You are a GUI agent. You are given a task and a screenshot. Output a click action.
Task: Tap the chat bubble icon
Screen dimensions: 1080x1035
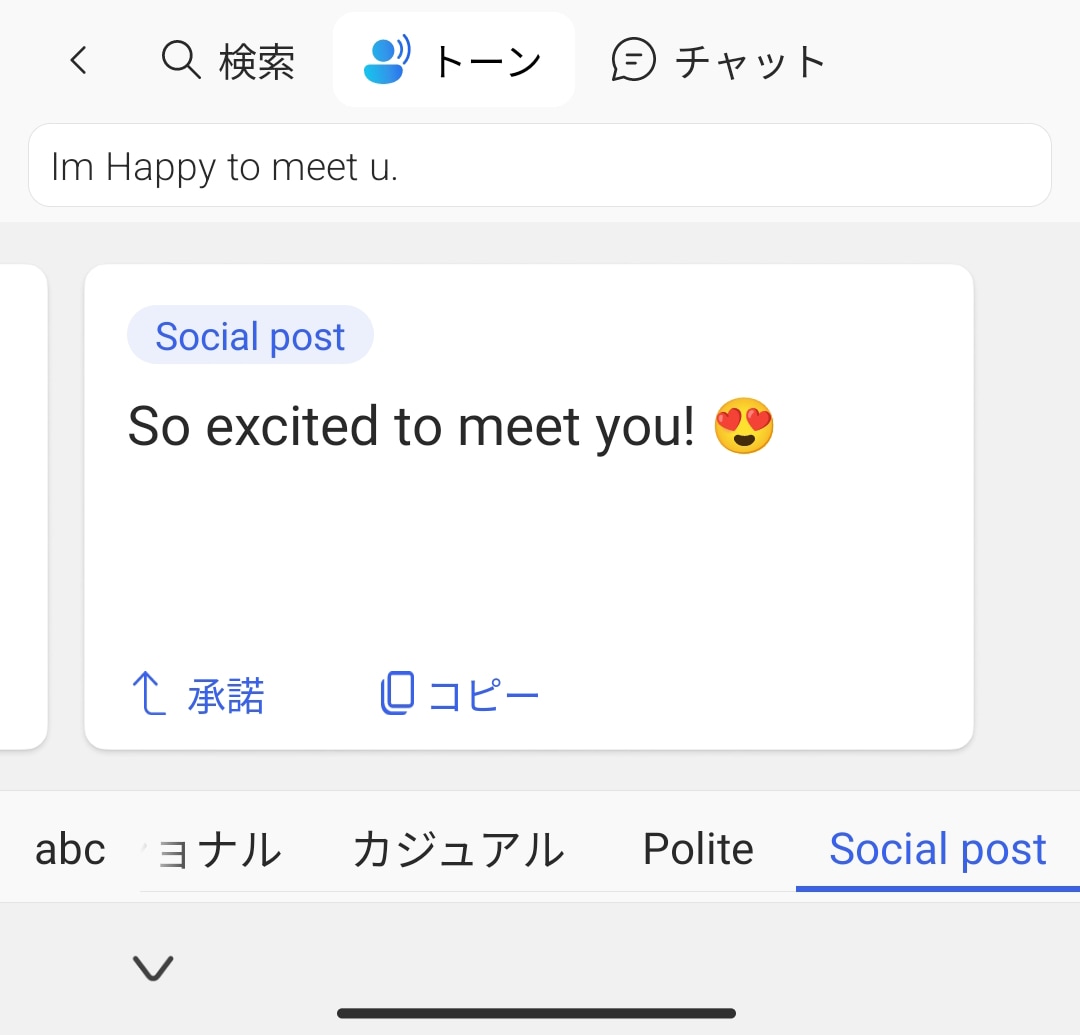pos(633,61)
